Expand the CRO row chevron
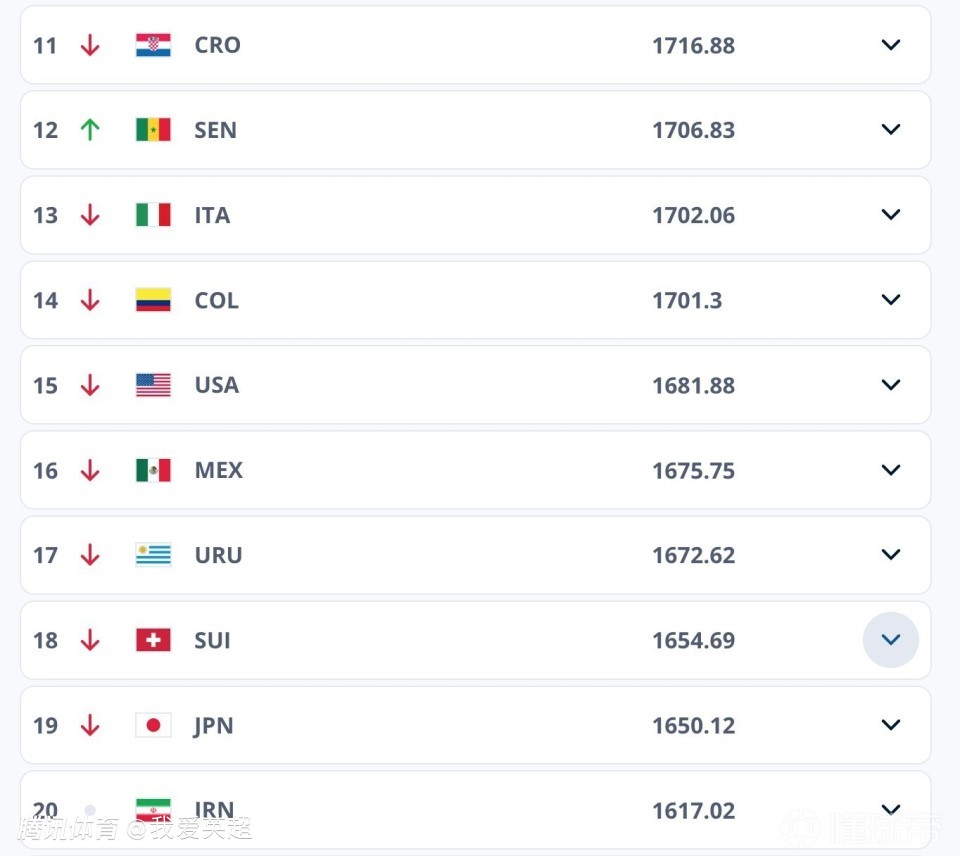Viewport: 960px width, 856px height. coord(890,45)
